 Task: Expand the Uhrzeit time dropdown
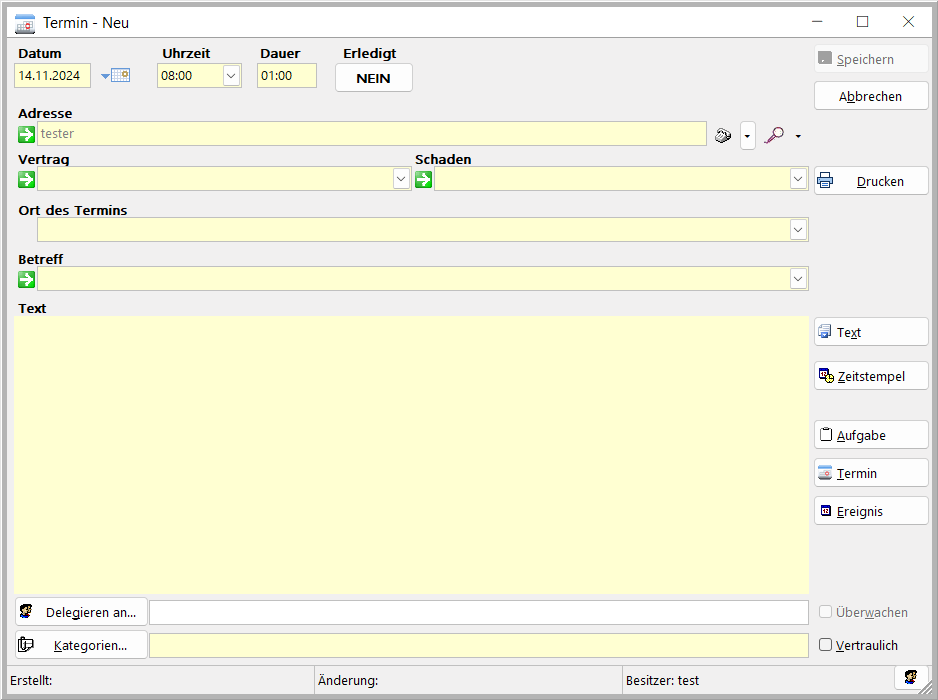[x=231, y=75]
